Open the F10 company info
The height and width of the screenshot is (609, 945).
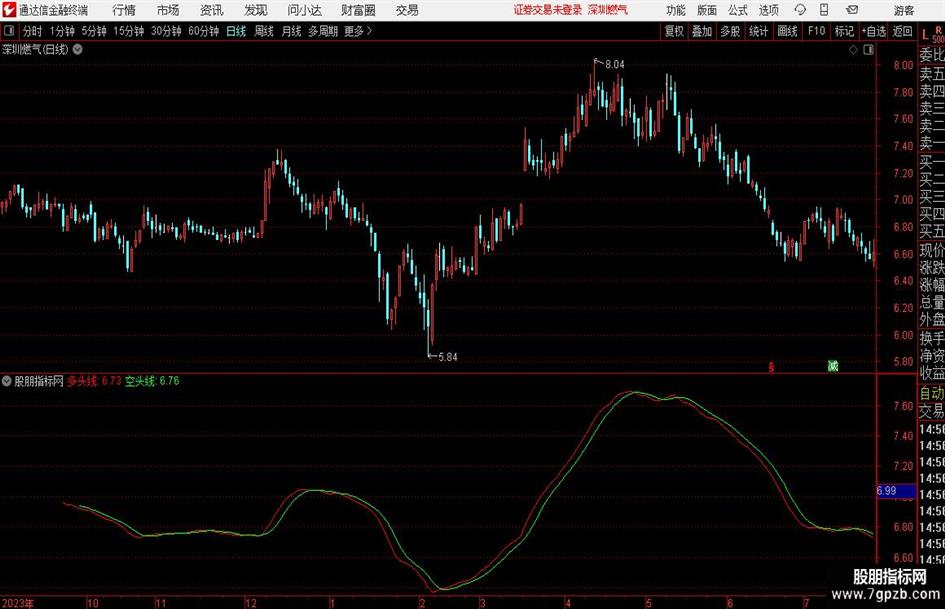pos(816,31)
